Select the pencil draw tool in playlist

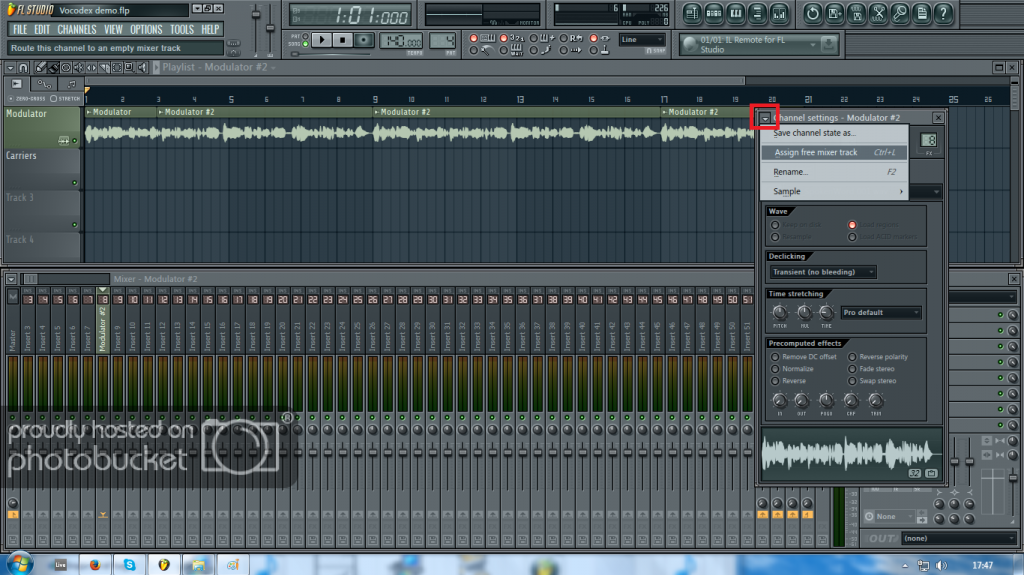click(40, 67)
